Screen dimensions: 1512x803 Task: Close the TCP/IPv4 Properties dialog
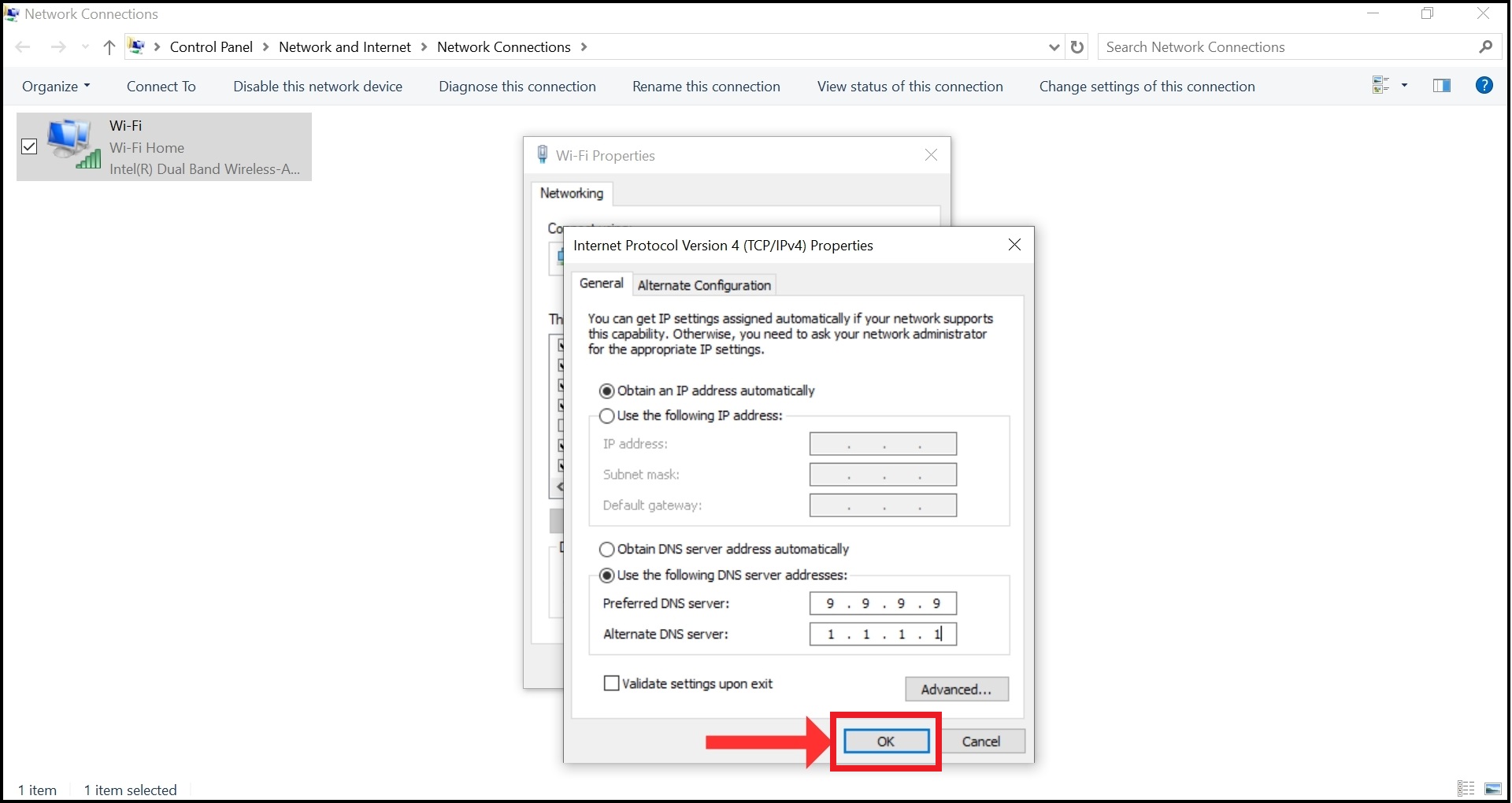tap(1014, 245)
